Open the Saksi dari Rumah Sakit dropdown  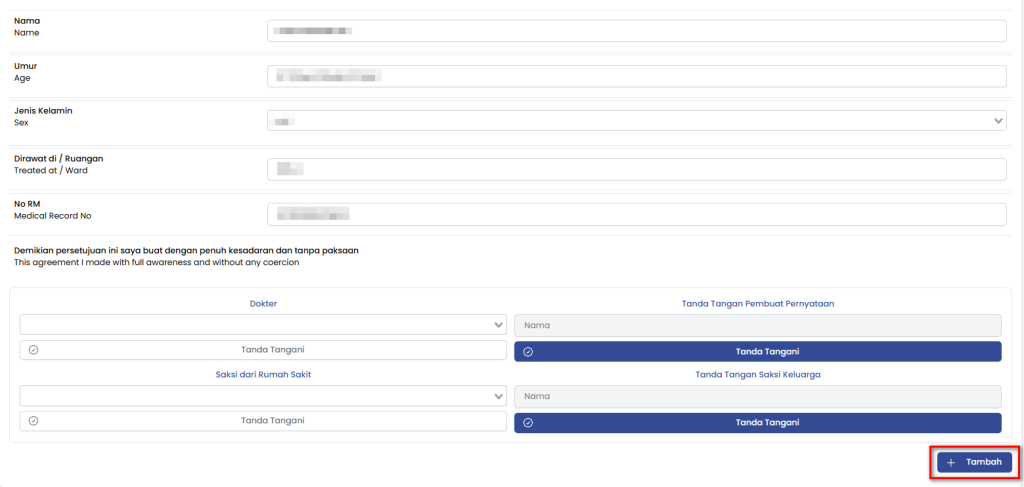[x=263, y=396]
